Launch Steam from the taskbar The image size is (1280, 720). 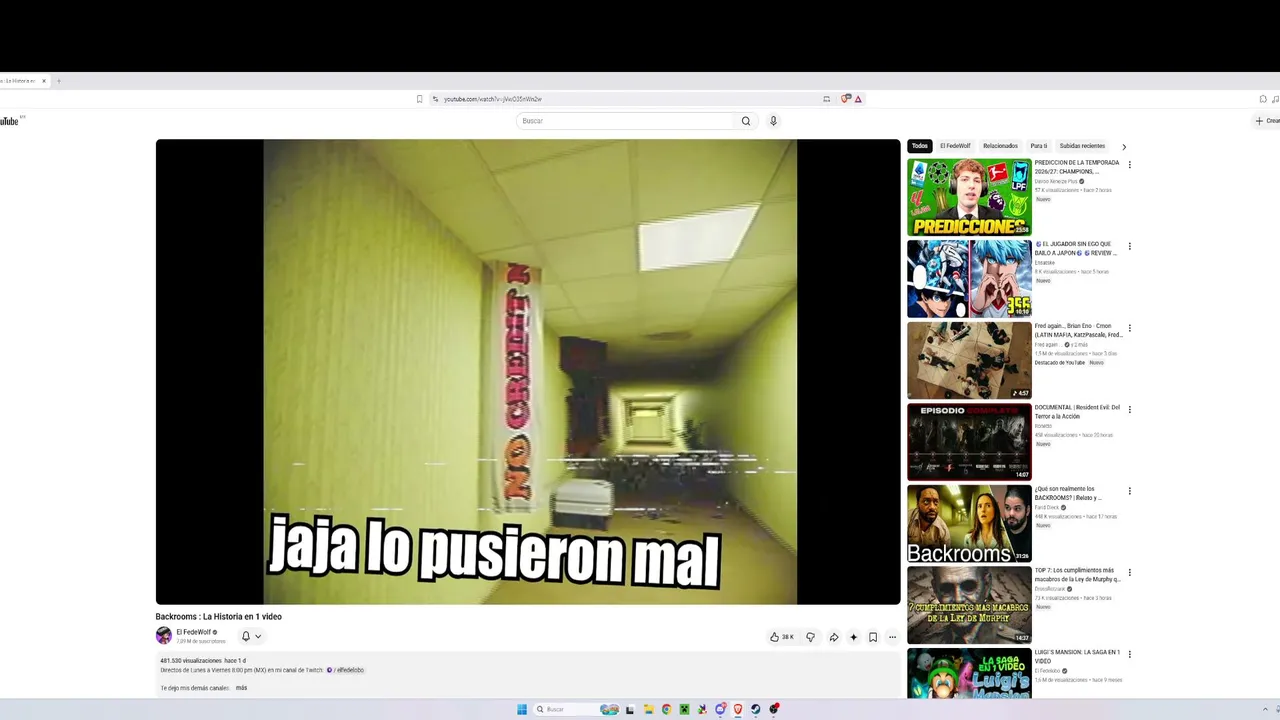tap(756, 710)
